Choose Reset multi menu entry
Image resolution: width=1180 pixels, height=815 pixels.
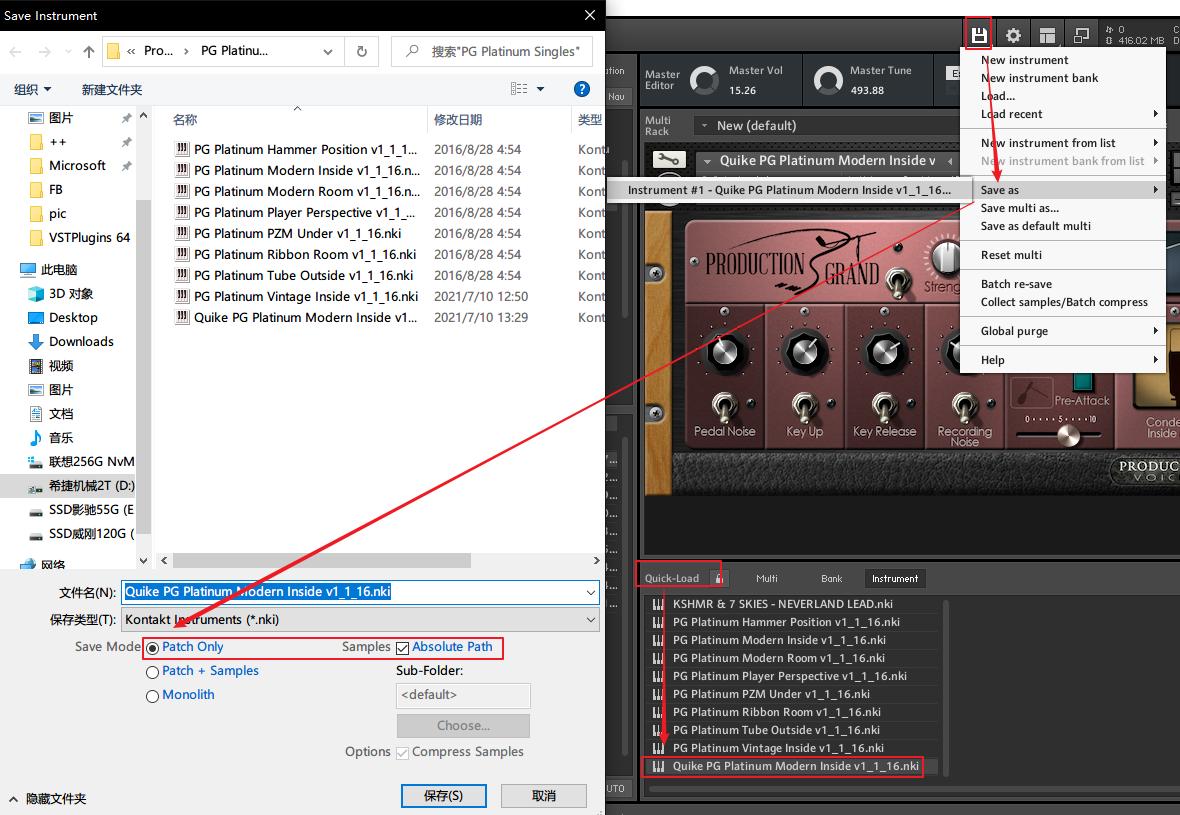click(x=1063, y=254)
